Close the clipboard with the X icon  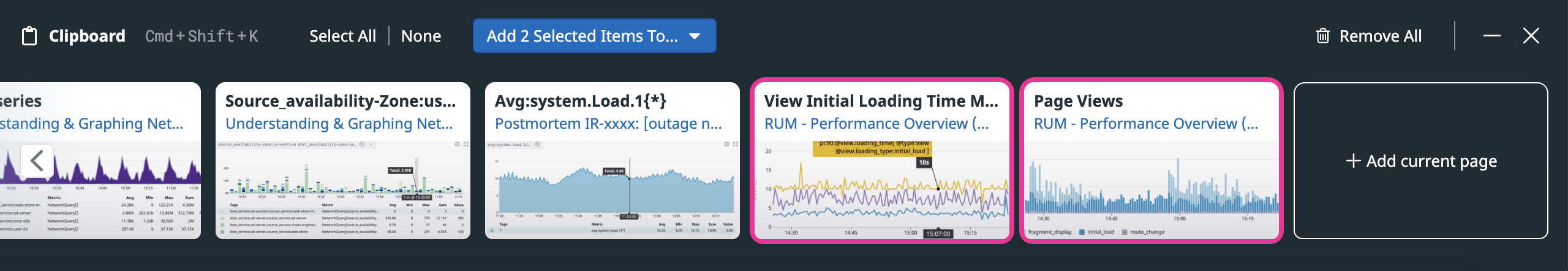coord(1531,36)
